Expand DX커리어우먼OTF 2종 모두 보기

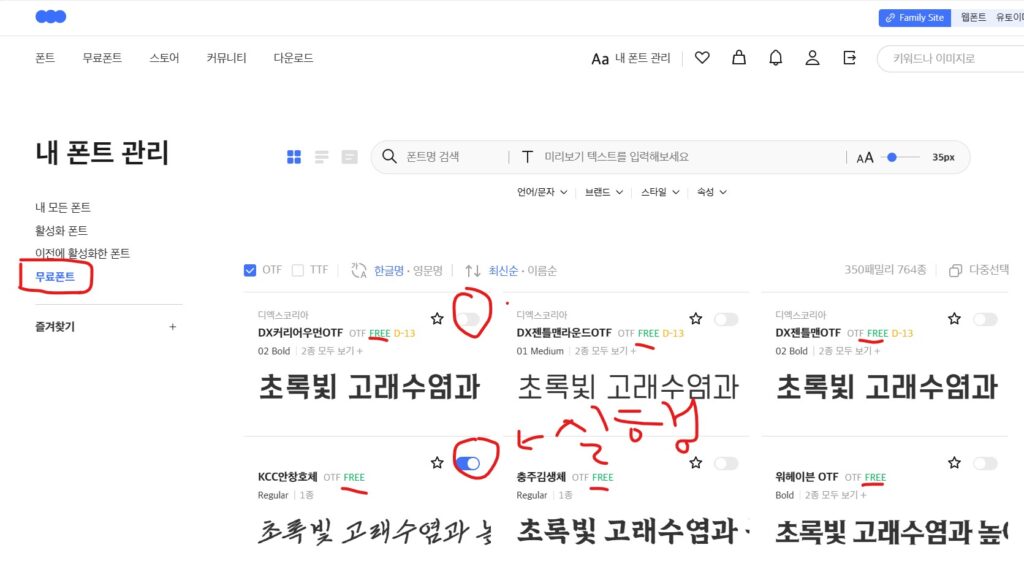(332, 351)
